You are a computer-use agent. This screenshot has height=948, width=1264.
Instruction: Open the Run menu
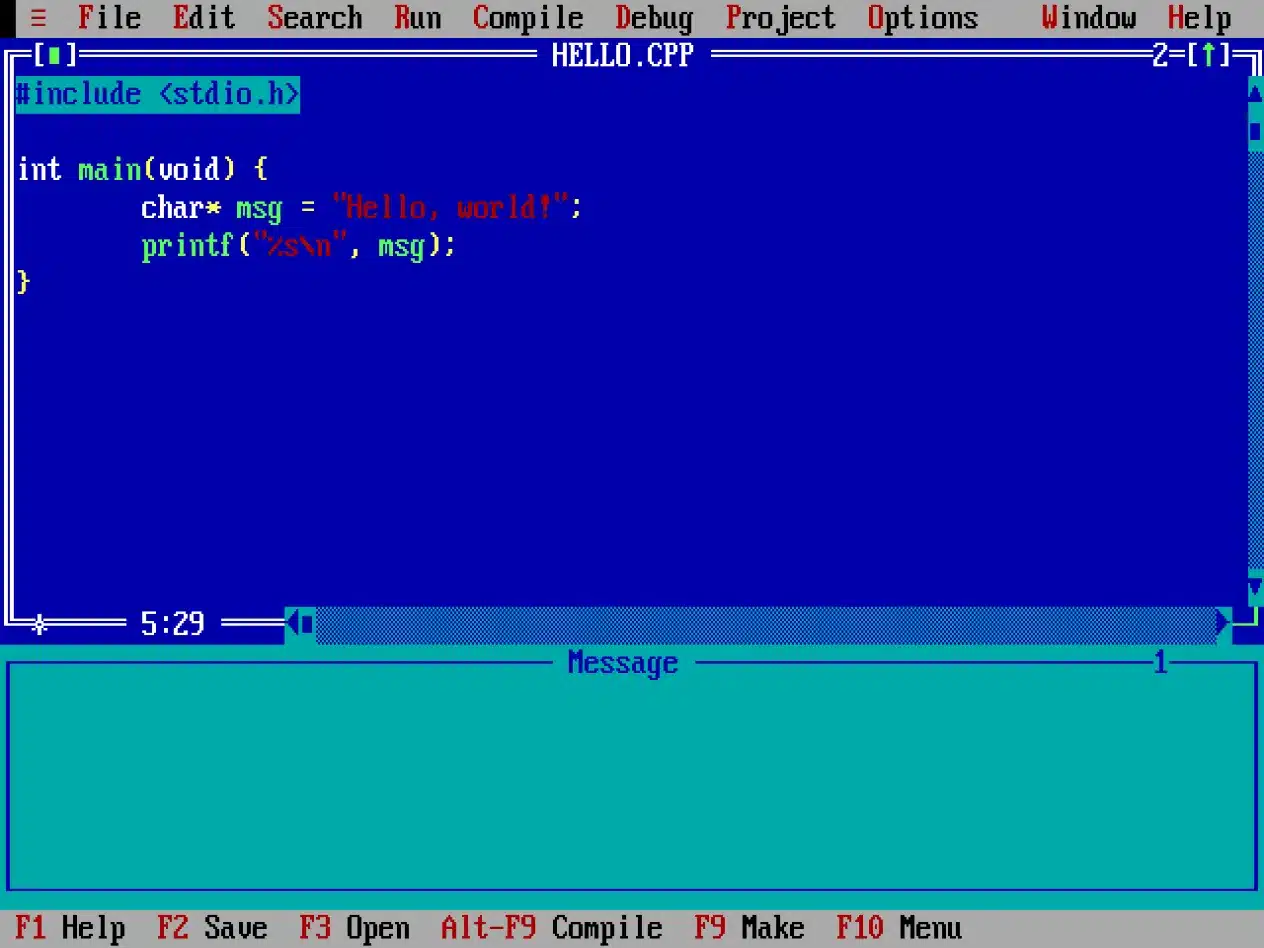[x=418, y=18]
